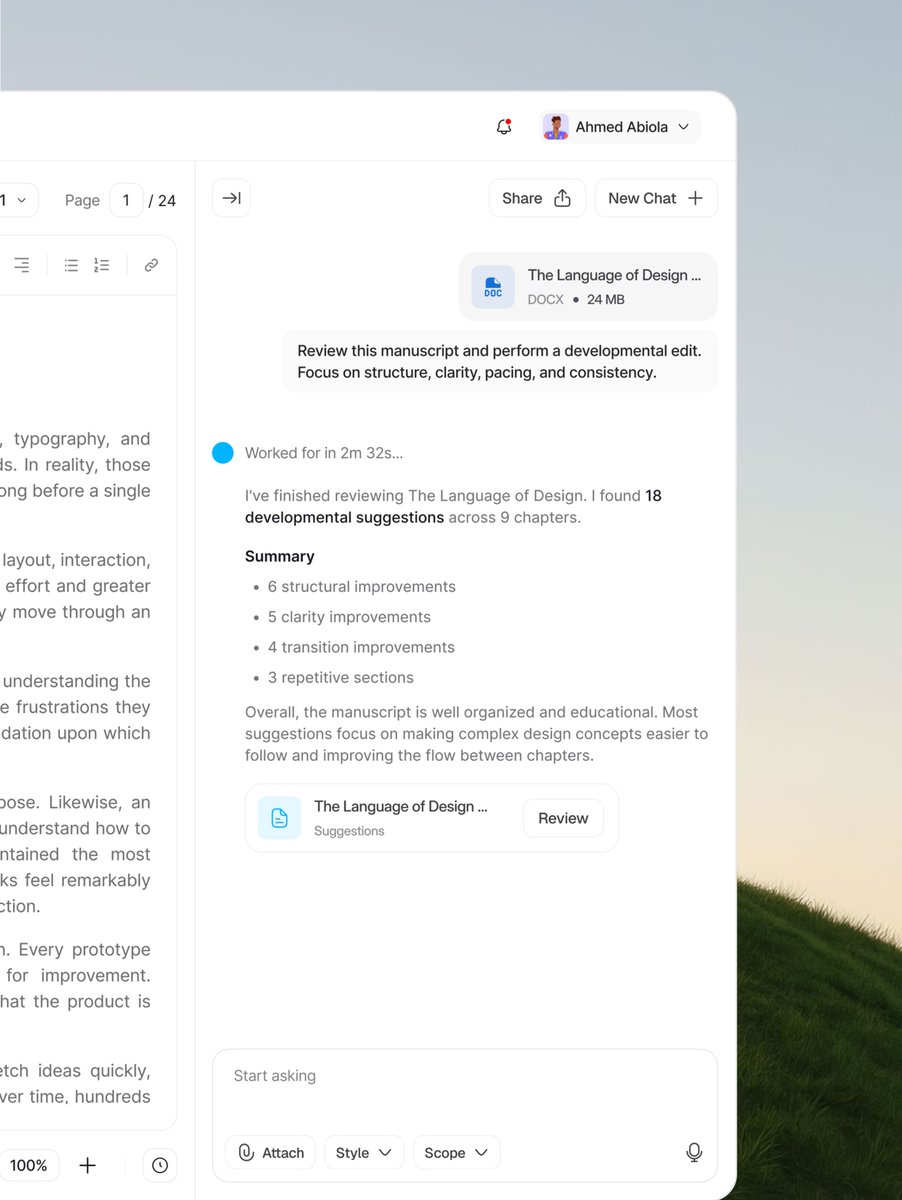Viewport: 902px width, 1200px height.
Task: Click the Summary heading
Action: [280, 556]
